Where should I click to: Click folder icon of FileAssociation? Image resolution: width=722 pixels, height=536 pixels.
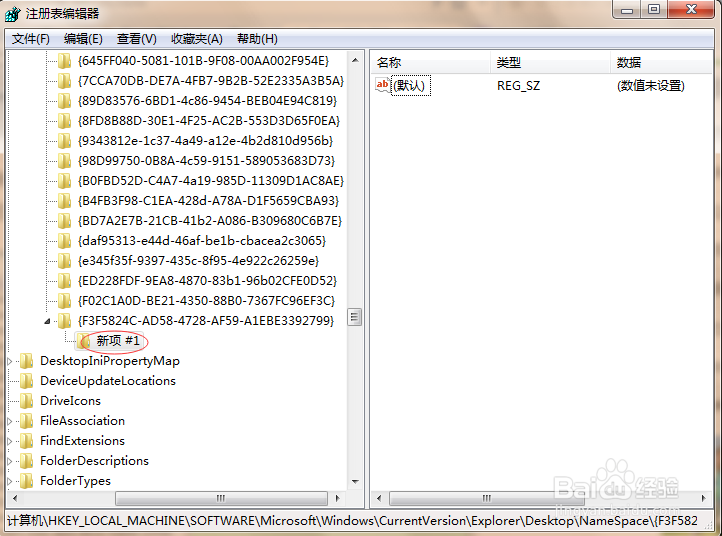tap(27, 421)
